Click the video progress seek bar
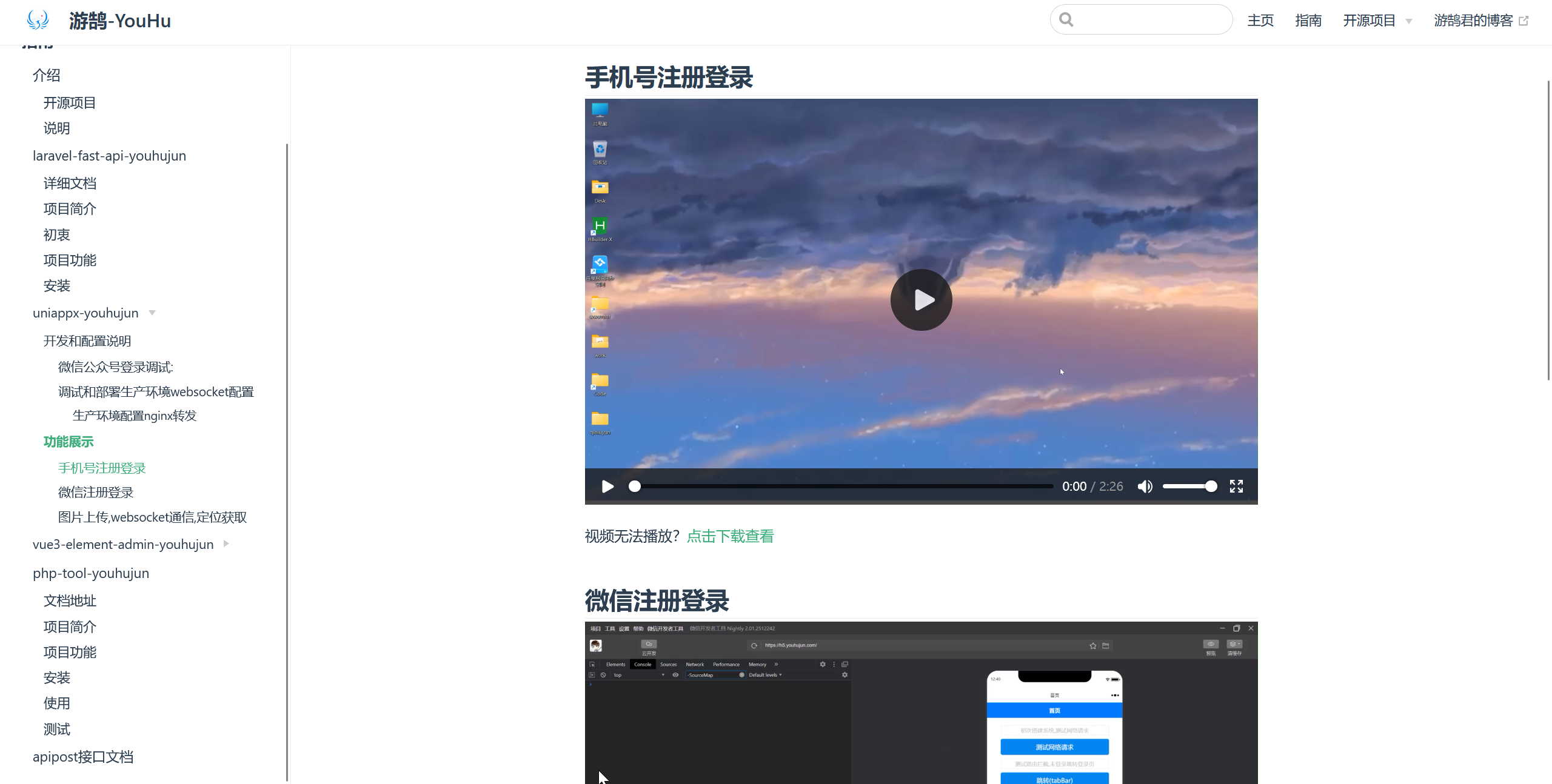Image resolution: width=1552 pixels, height=784 pixels. (843, 487)
